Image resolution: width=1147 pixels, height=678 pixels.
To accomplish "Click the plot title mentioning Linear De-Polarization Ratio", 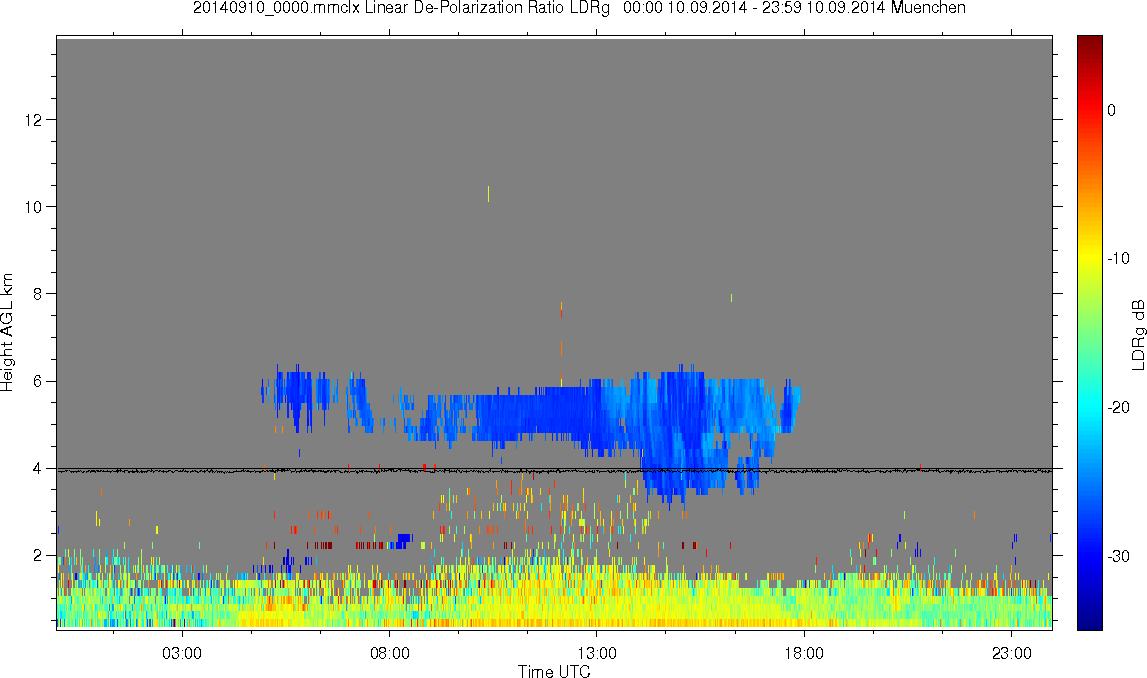I will 579,8.
